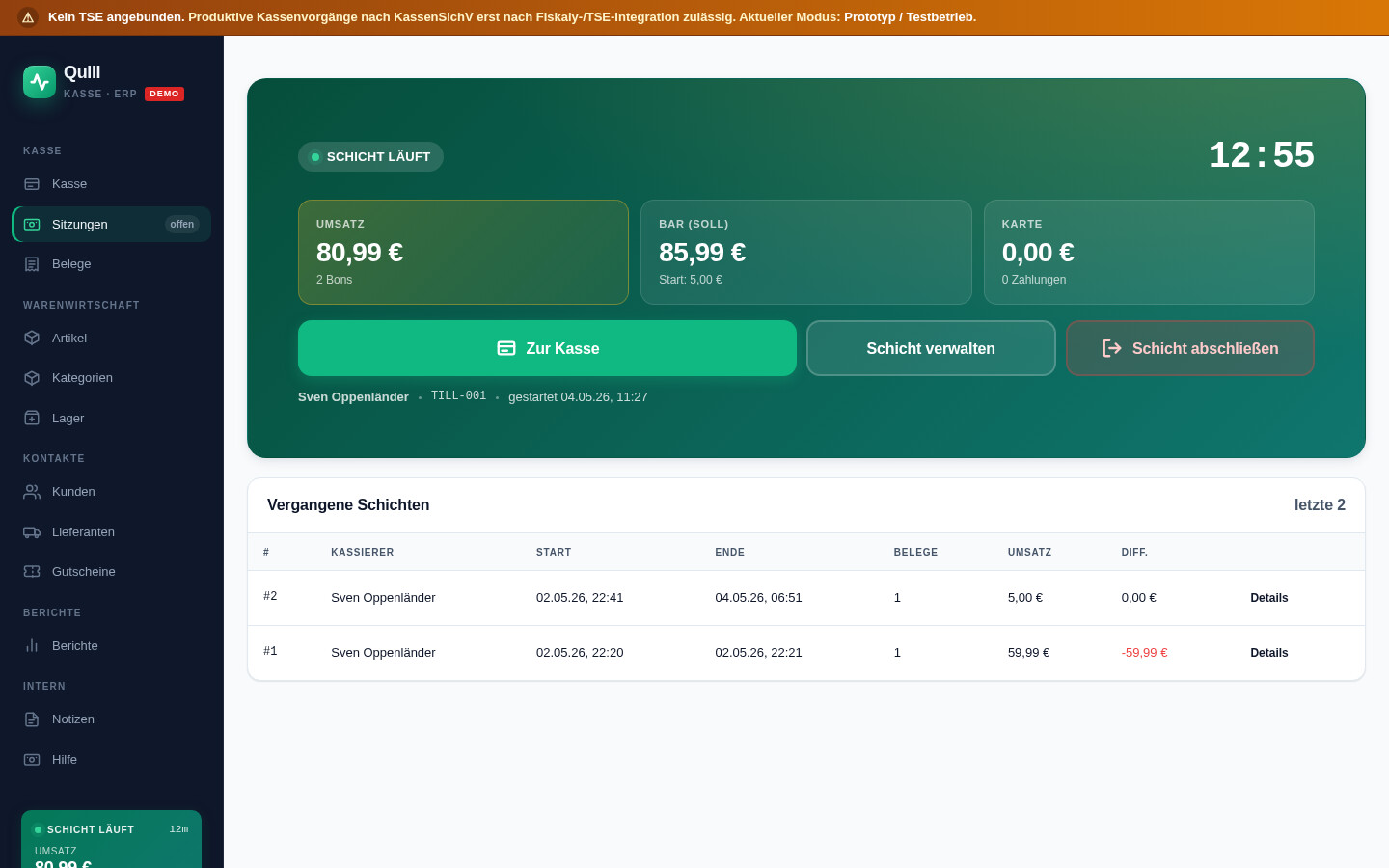Click cashier name Sven Oppenländer under buttons
The image size is (1389, 868).
click(x=353, y=397)
